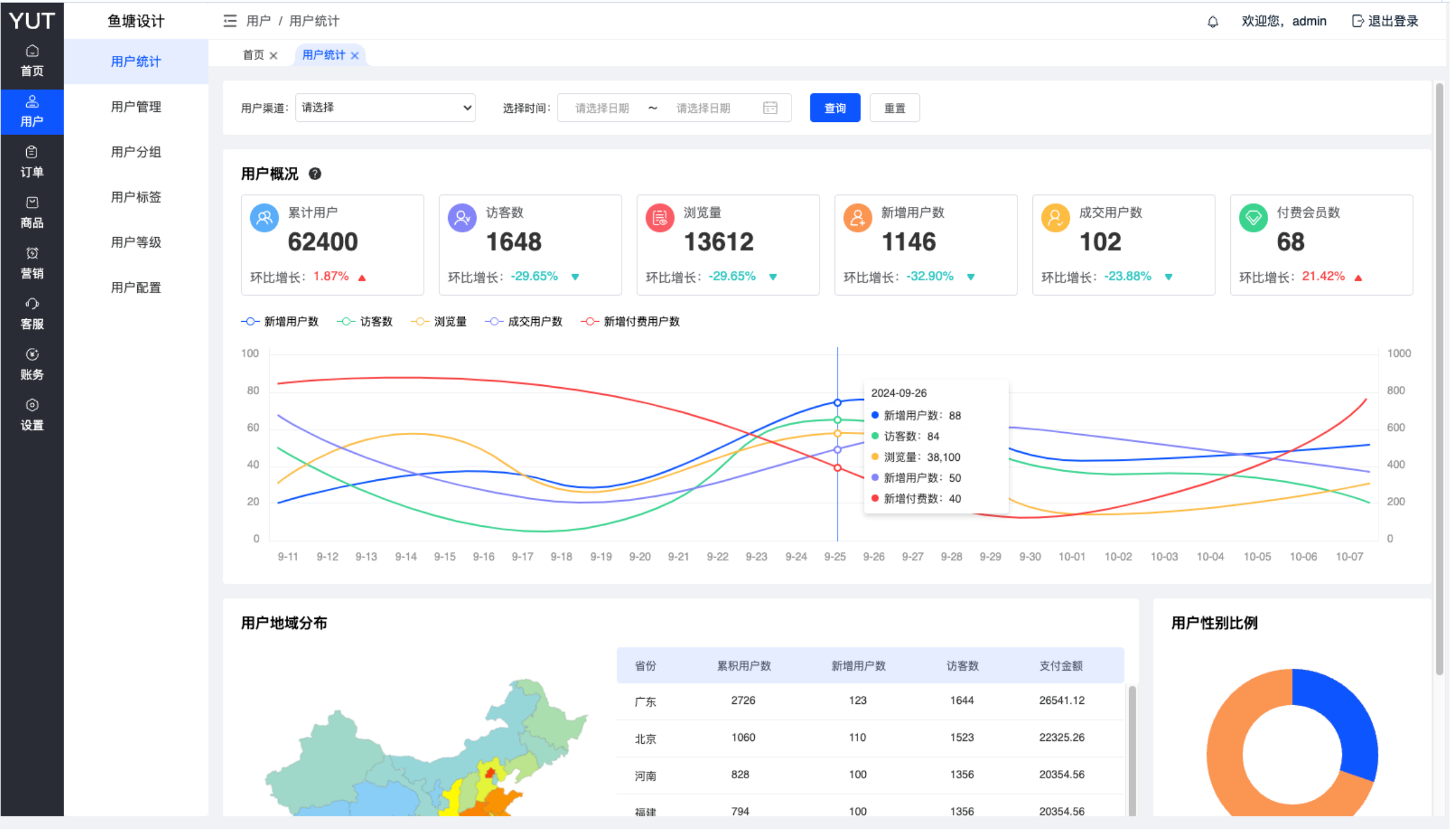Open the 营销 sidebar section
The height and width of the screenshot is (836, 1456).
coord(32,262)
